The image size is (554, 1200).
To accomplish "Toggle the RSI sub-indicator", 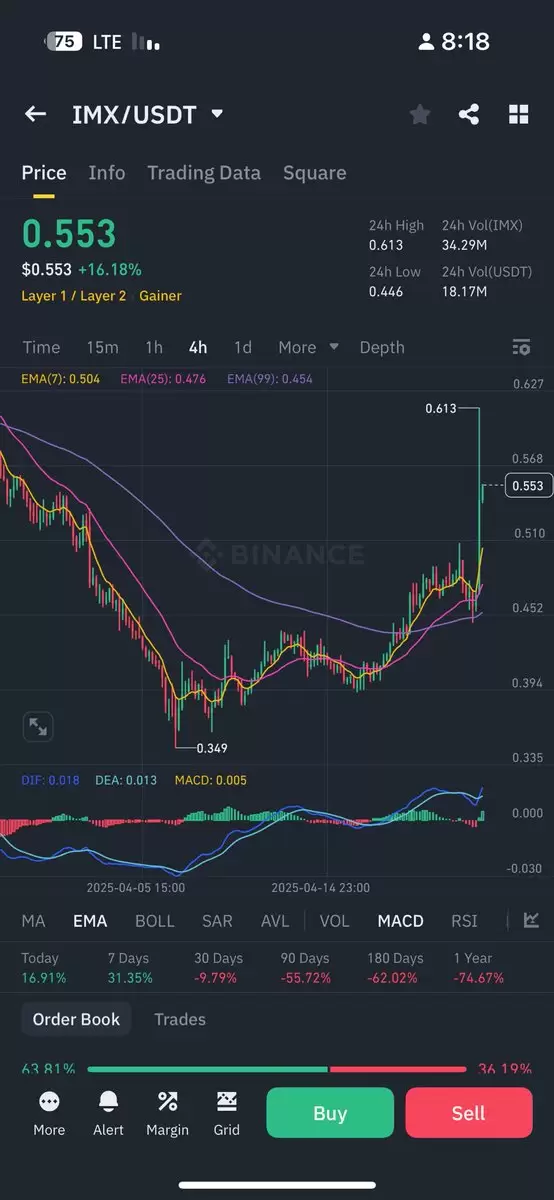I will tap(464, 921).
